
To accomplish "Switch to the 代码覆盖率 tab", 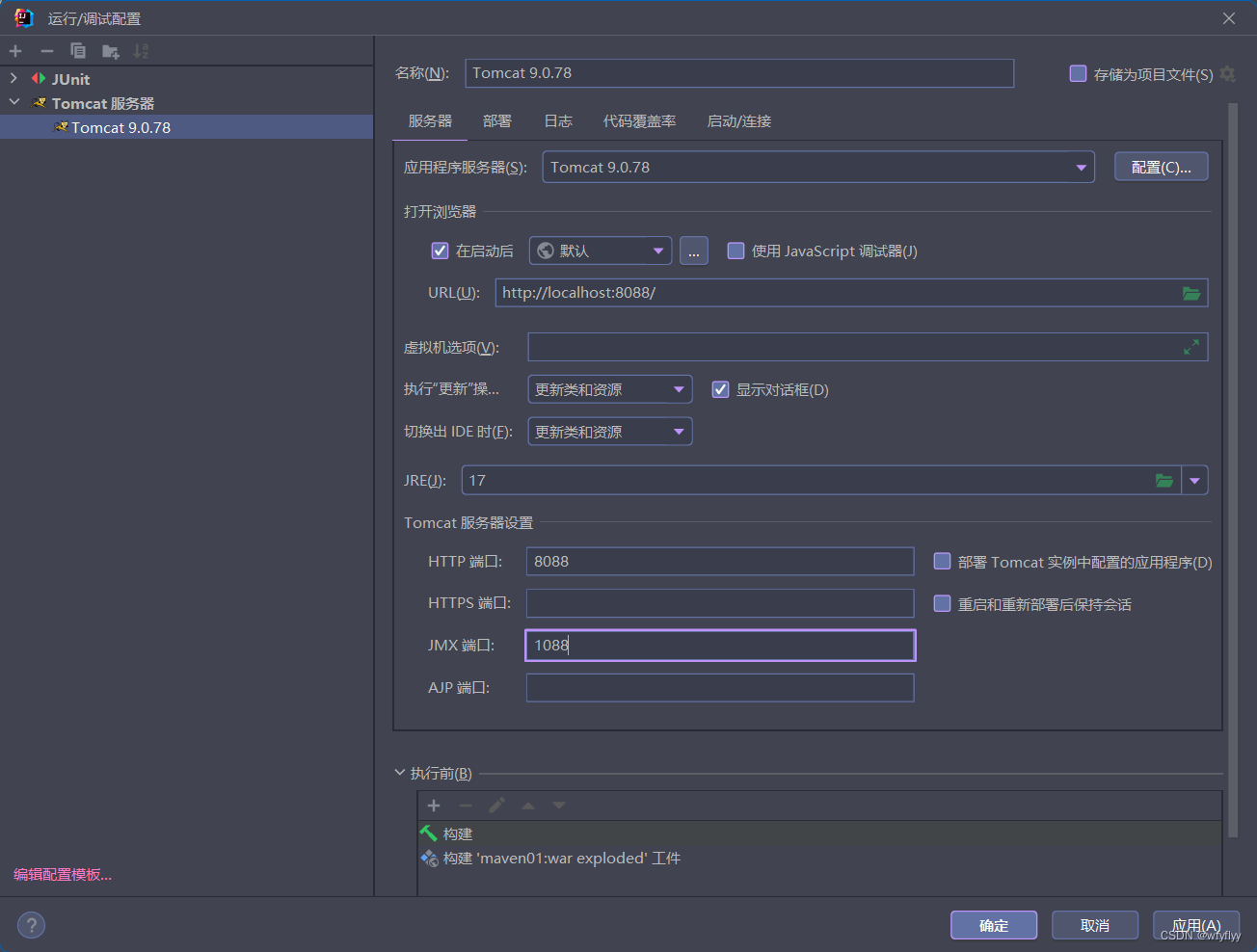I will click(x=640, y=121).
